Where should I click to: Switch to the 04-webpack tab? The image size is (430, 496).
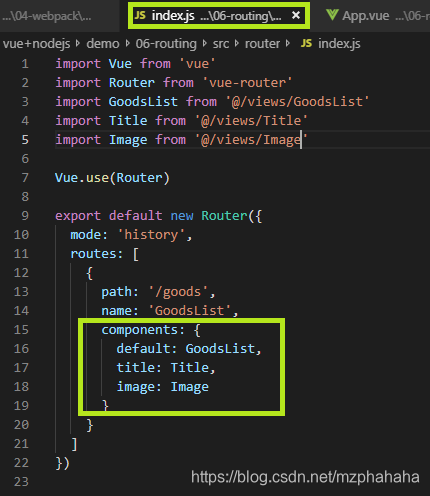pyautogui.click(x=47, y=16)
